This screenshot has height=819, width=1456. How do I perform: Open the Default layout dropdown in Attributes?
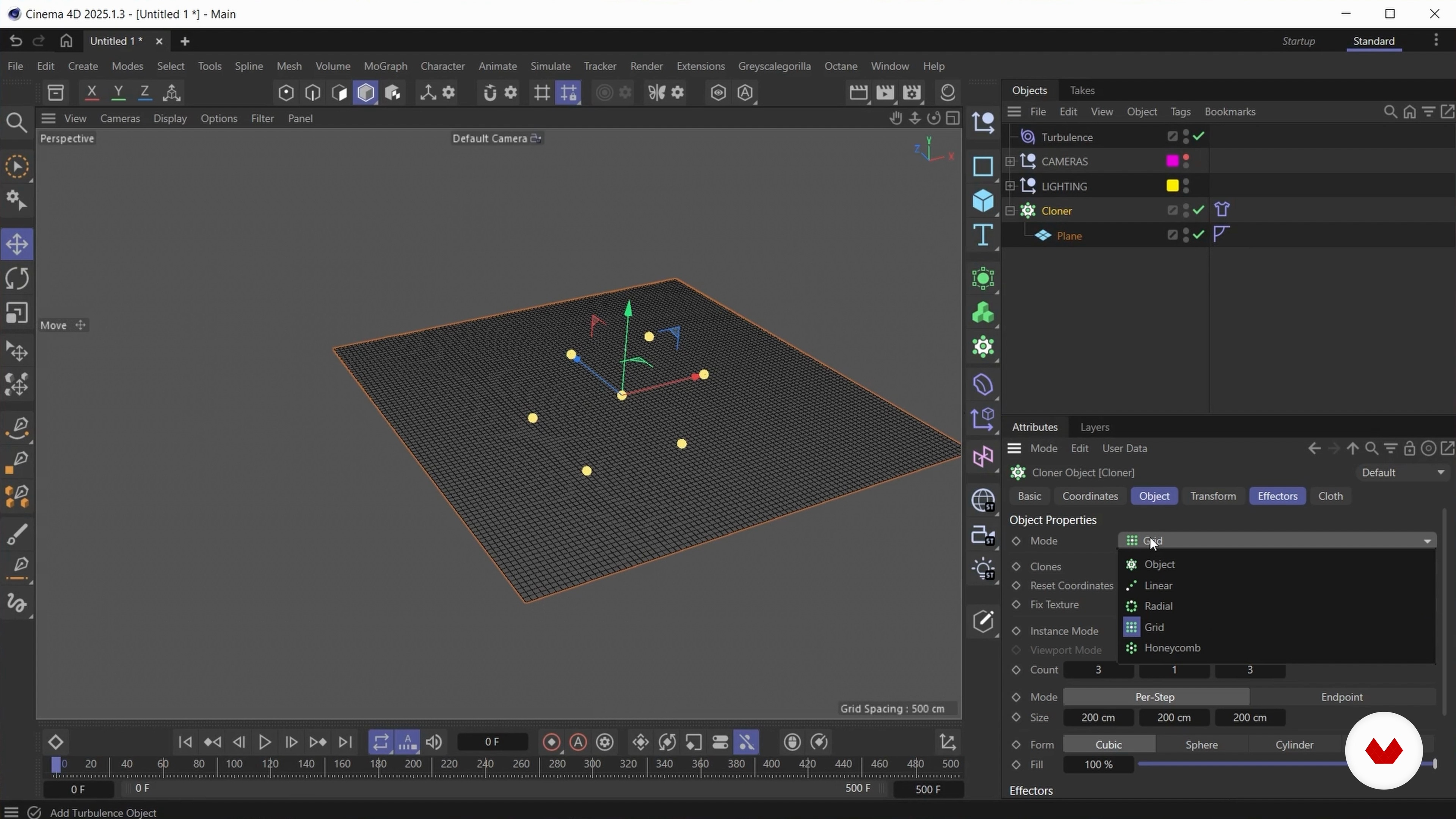coord(1403,472)
